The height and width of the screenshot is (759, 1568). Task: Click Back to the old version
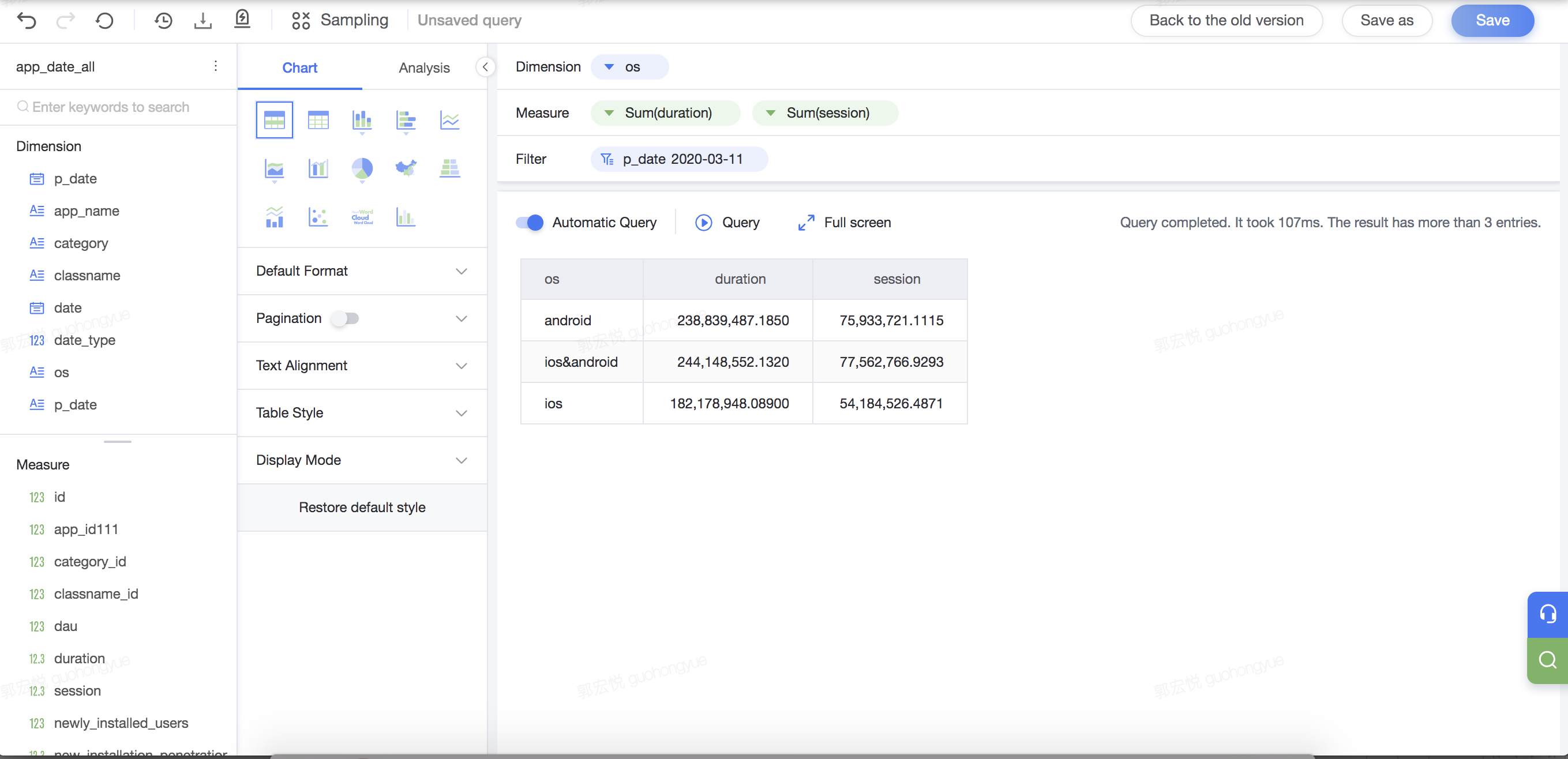click(x=1226, y=21)
